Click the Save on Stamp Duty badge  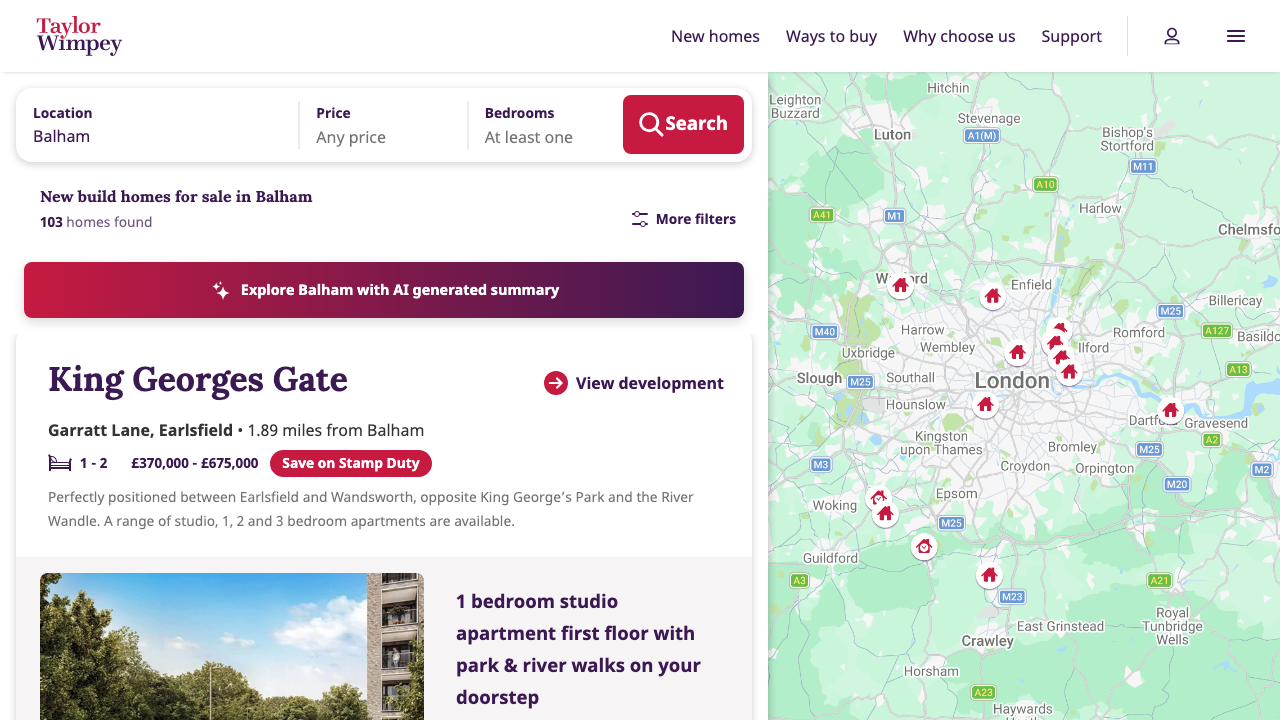351,463
